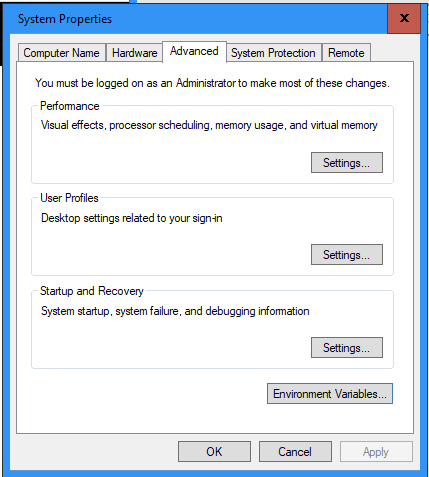The image size is (429, 477).
Task: Select the Advanced tab
Action: tap(194, 51)
